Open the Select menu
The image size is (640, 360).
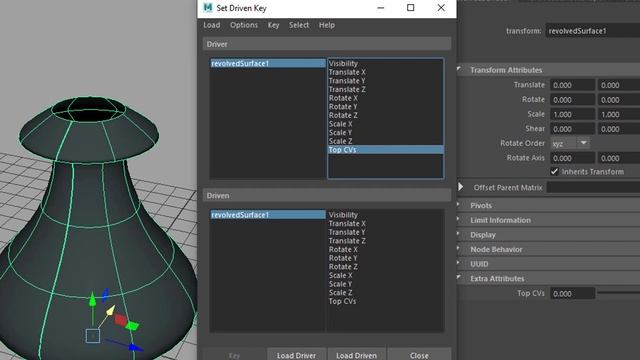click(x=299, y=25)
